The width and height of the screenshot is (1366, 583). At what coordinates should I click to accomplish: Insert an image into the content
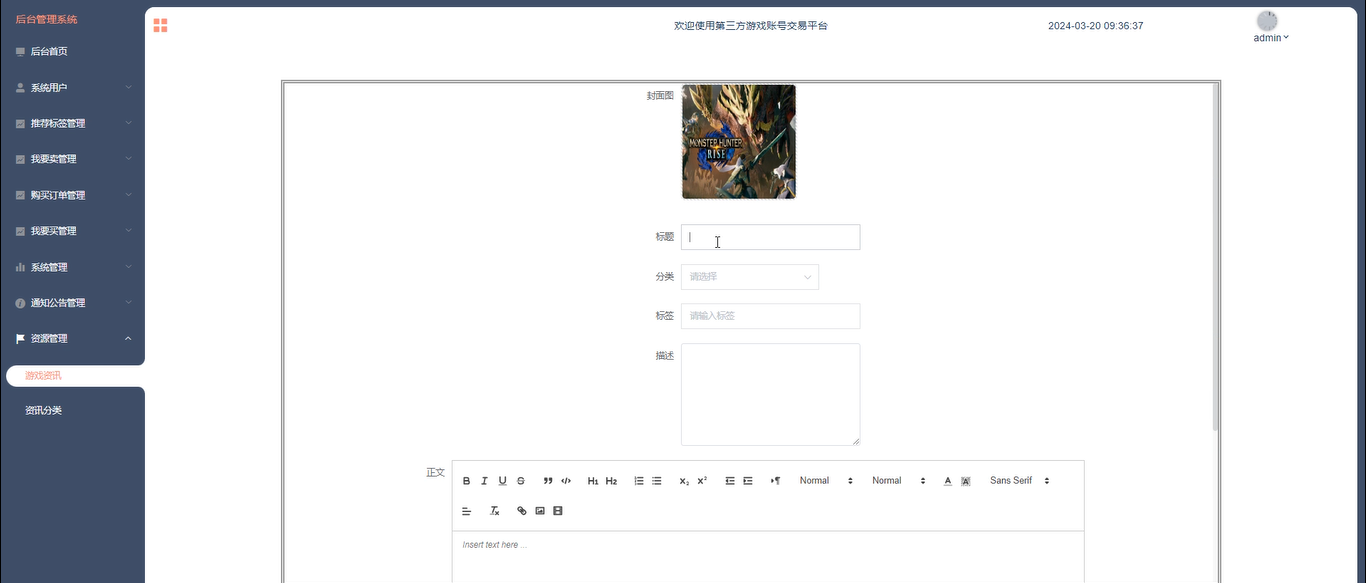540,511
